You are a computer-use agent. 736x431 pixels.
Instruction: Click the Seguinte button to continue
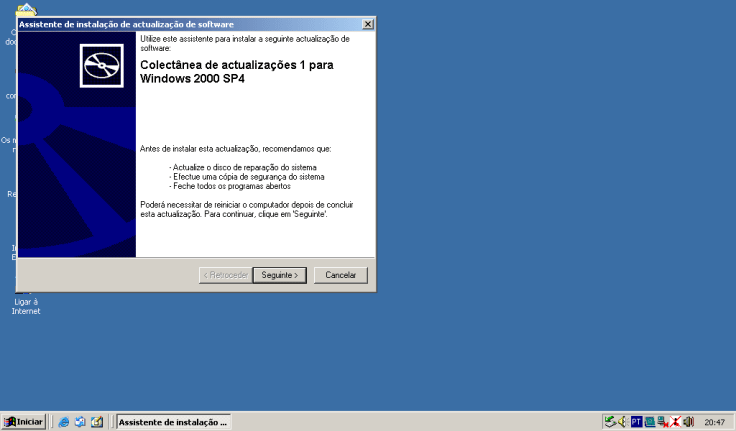(278, 275)
